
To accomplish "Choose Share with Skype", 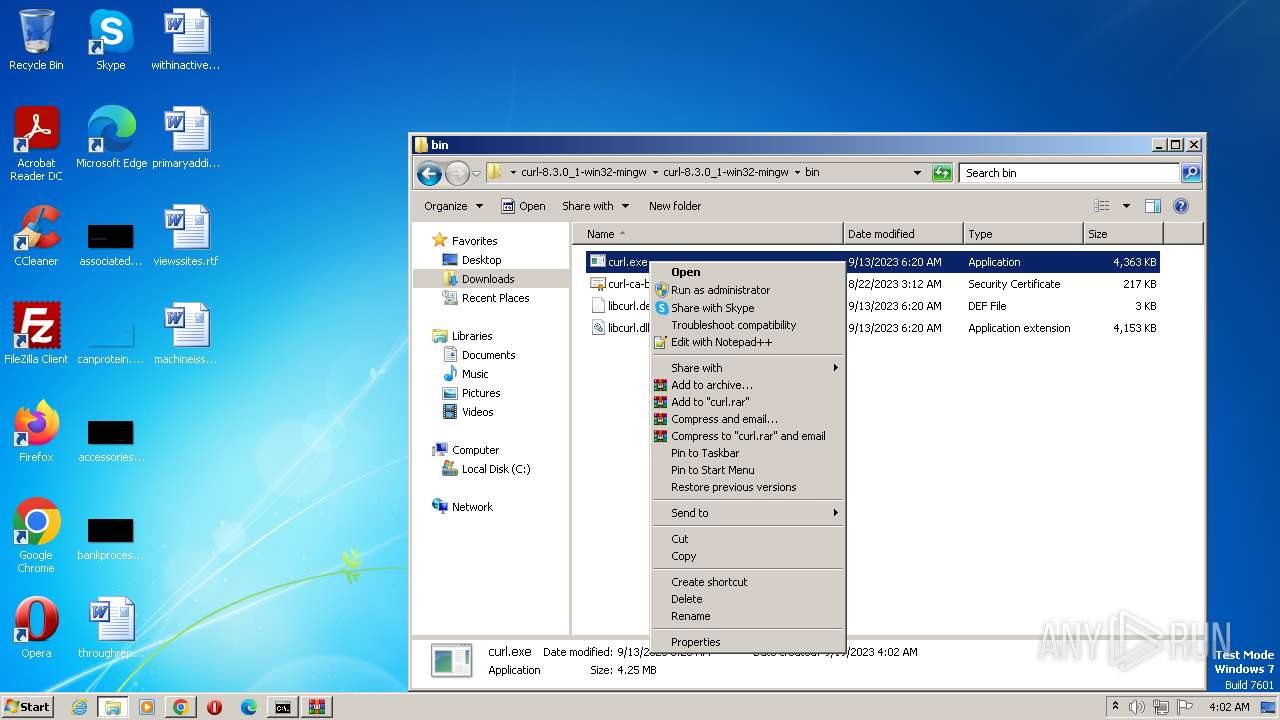I will (x=746, y=308).
